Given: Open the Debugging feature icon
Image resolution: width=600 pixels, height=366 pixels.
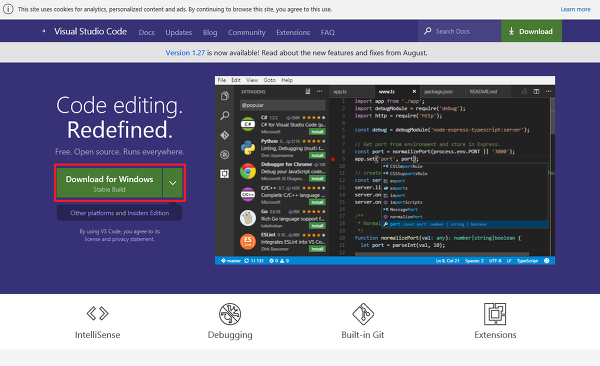Looking at the screenshot, I should coord(230,314).
